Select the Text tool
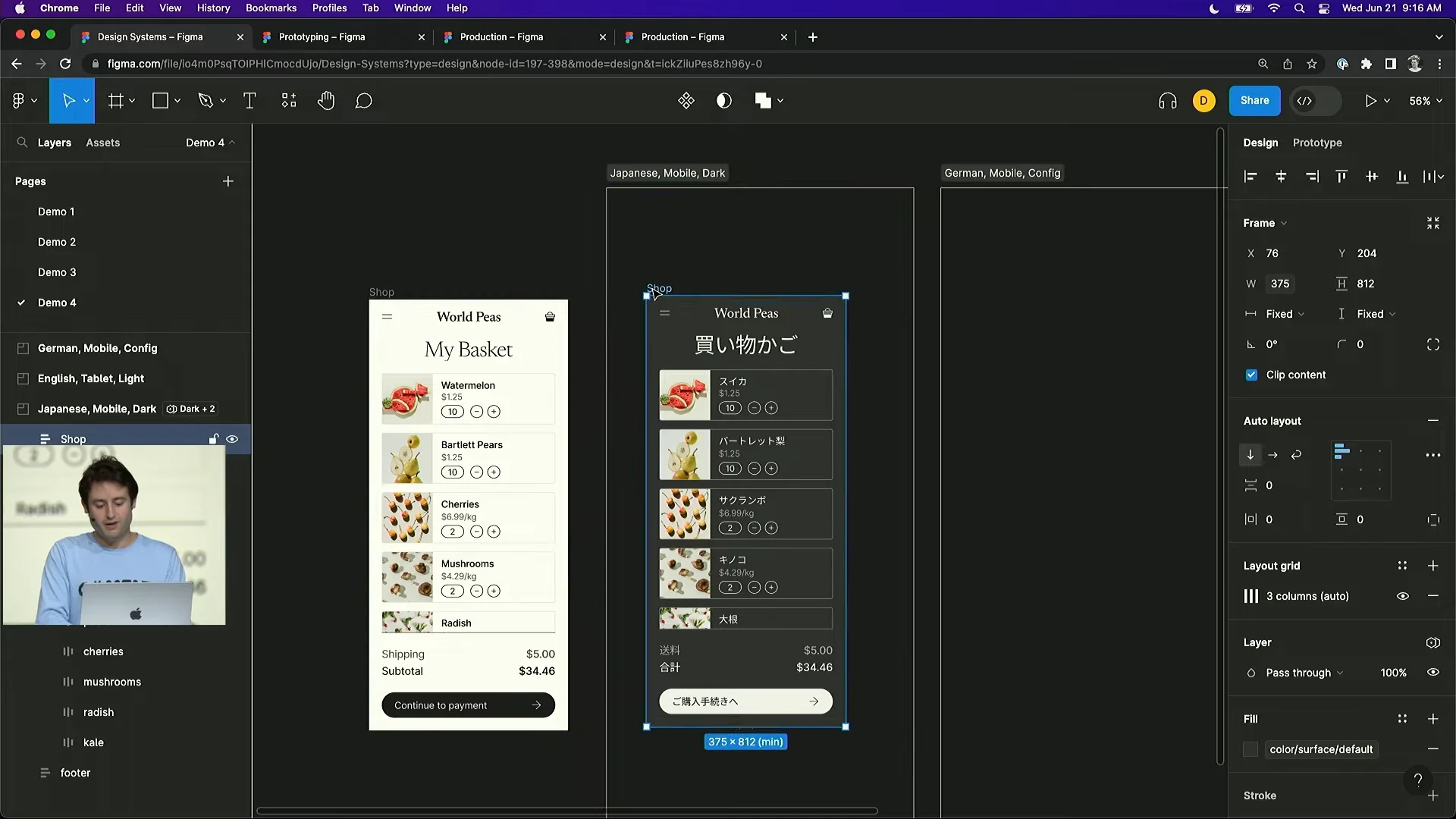1456x819 pixels. (x=249, y=101)
